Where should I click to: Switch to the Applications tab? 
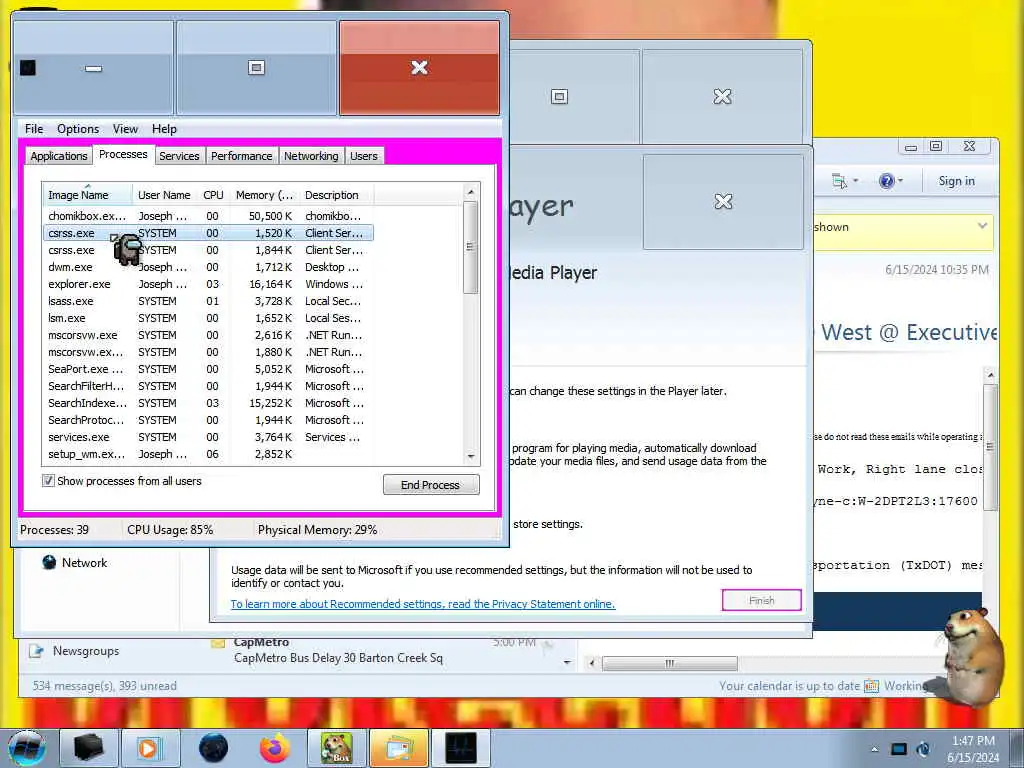tap(58, 155)
